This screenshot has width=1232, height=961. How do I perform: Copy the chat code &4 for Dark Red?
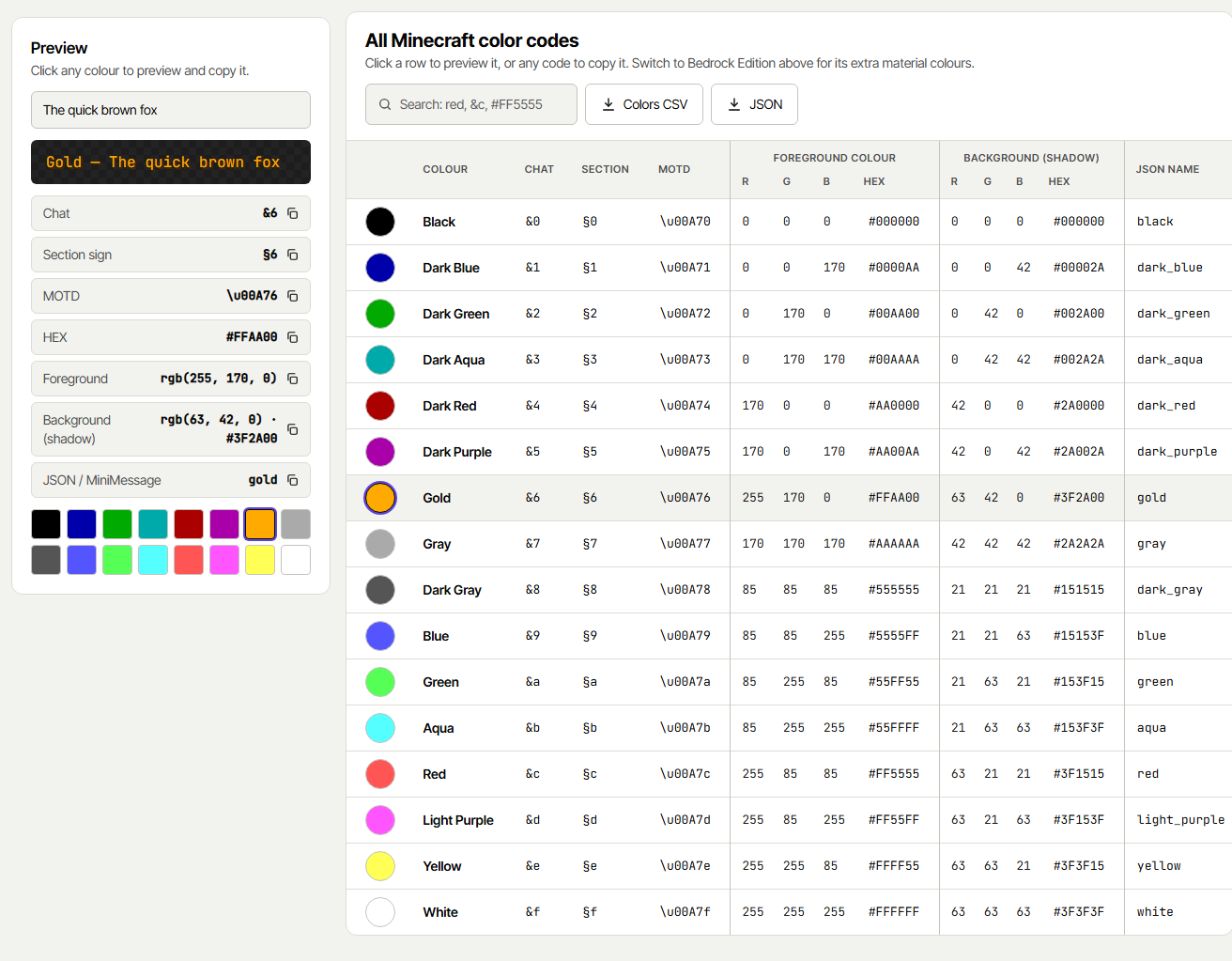(x=532, y=406)
